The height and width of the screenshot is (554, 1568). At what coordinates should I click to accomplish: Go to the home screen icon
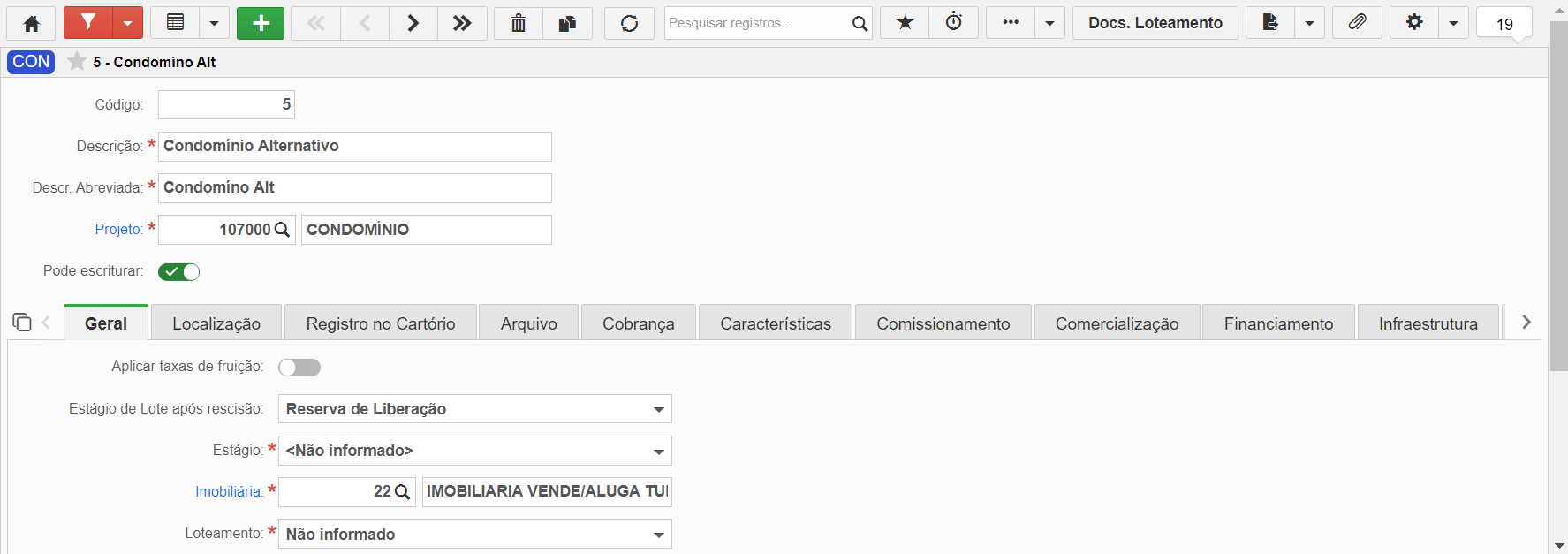tap(31, 23)
